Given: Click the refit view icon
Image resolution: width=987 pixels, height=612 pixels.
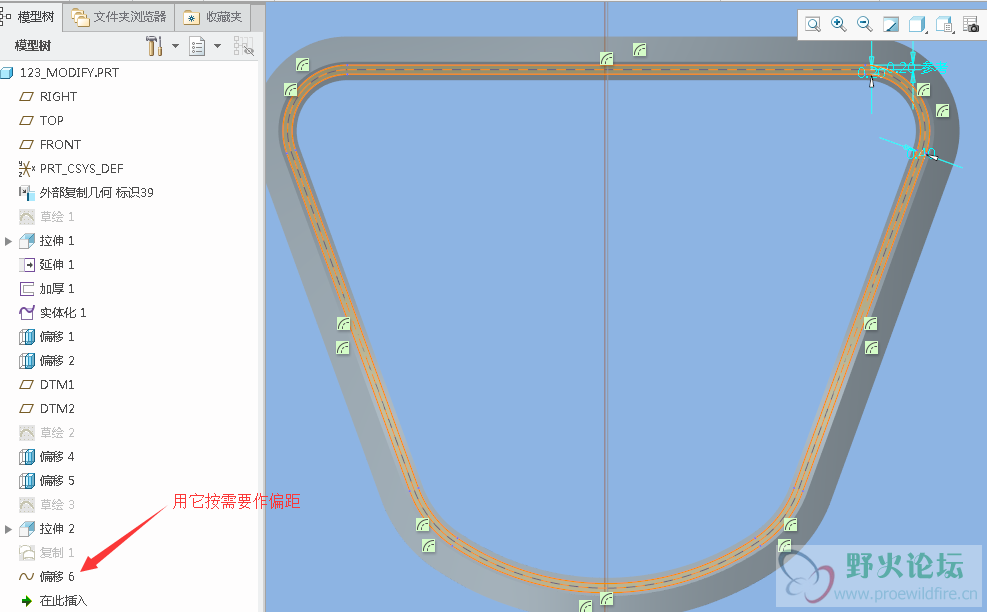Looking at the screenshot, I should (x=813, y=25).
